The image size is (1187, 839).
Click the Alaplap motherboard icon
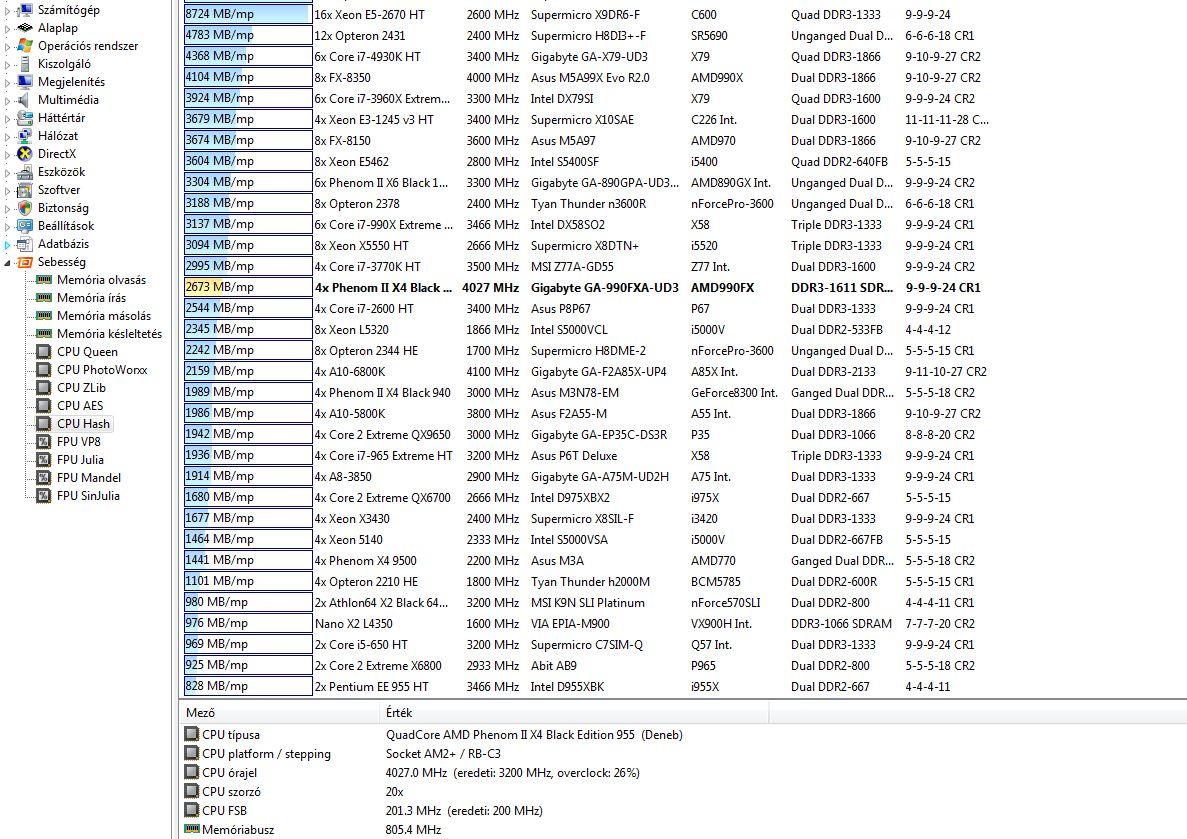pos(25,28)
